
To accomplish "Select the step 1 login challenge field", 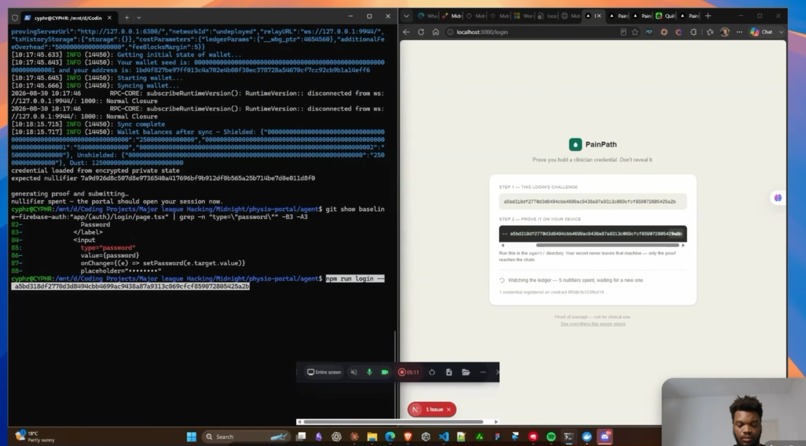I will [593, 201].
